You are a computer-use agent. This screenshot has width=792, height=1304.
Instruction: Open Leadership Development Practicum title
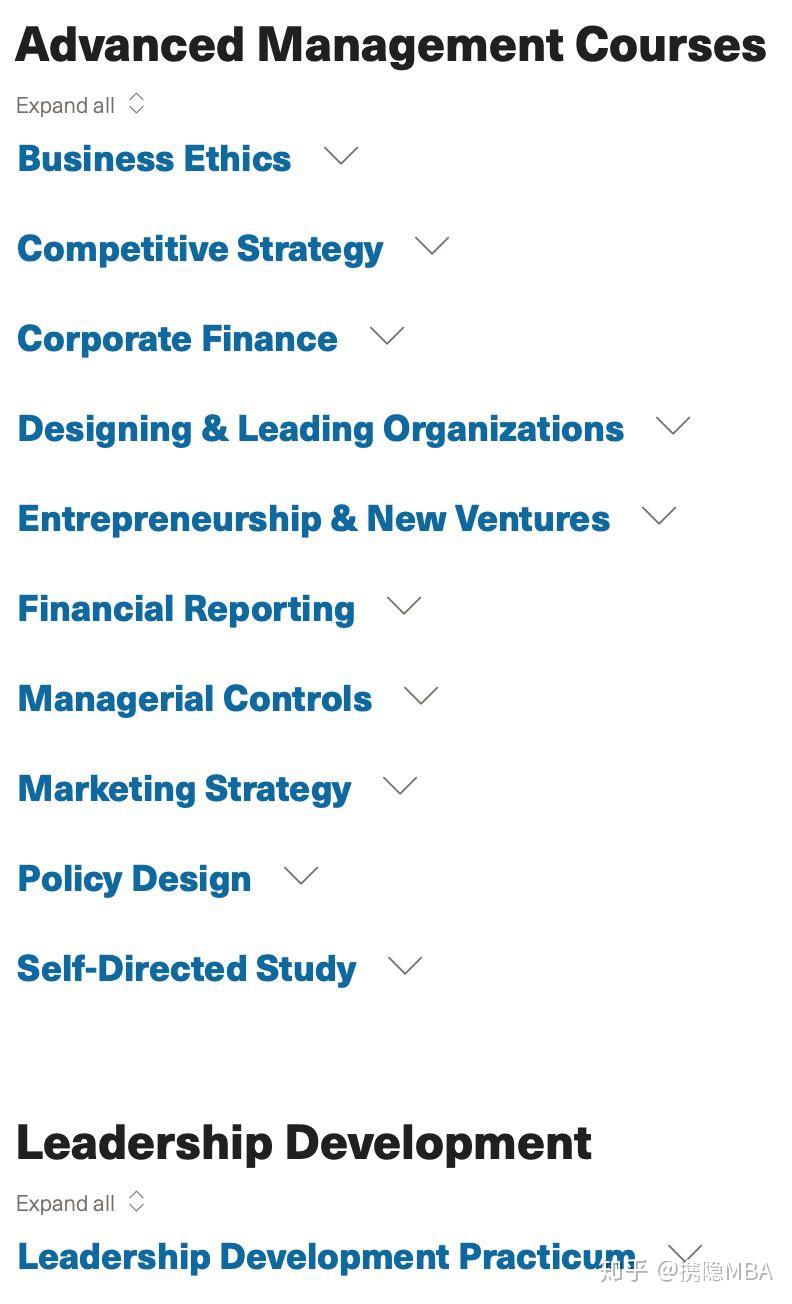tap(326, 1257)
